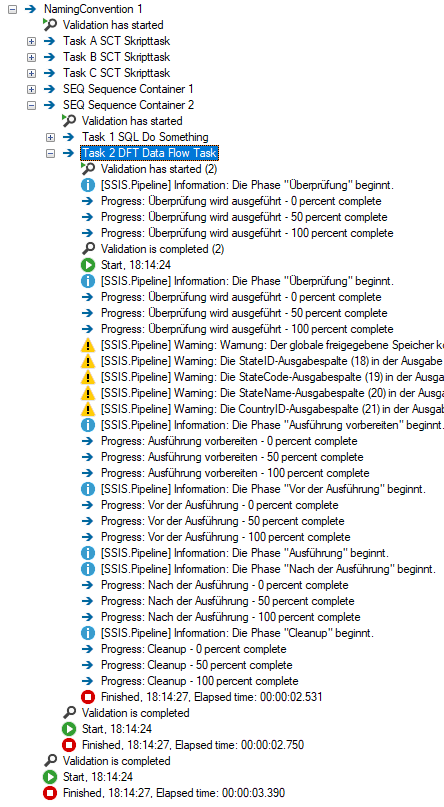The height and width of the screenshot is (807, 444).
Task: Click red stop icon at elapsed 00:00:02.531
Action: click(88, 697)
